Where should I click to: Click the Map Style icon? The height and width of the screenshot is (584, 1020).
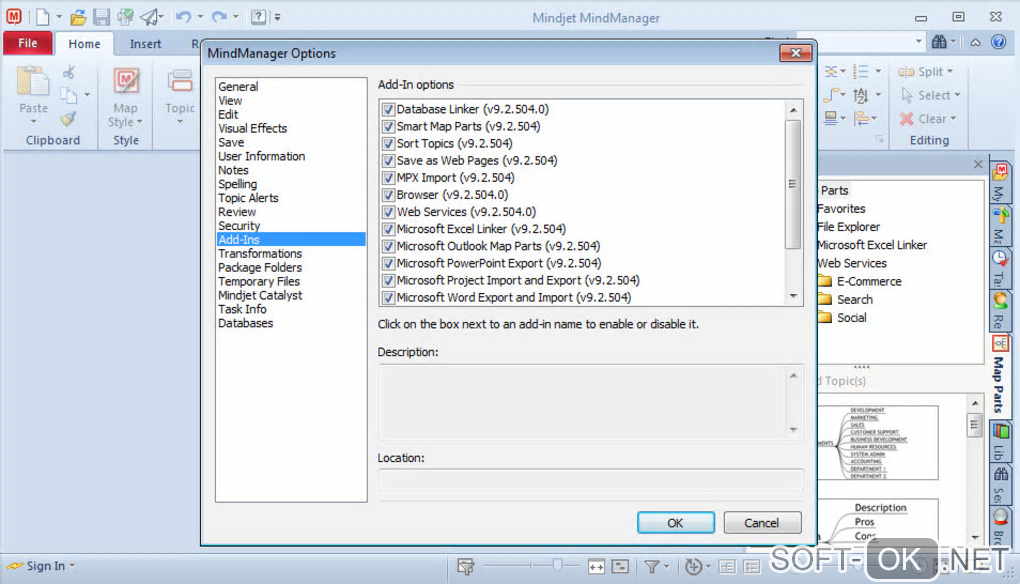click(x=126, y=81)
